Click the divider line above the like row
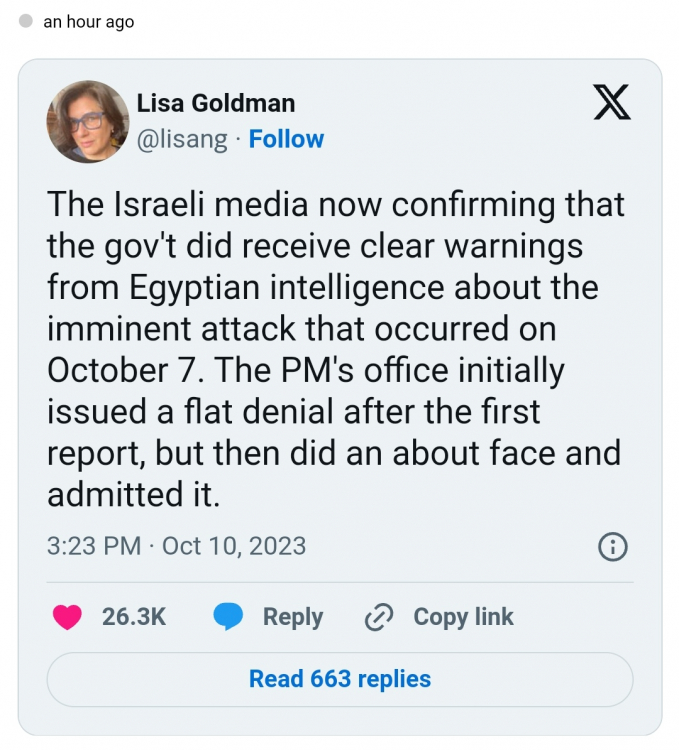679x750 pixels. 340,582
